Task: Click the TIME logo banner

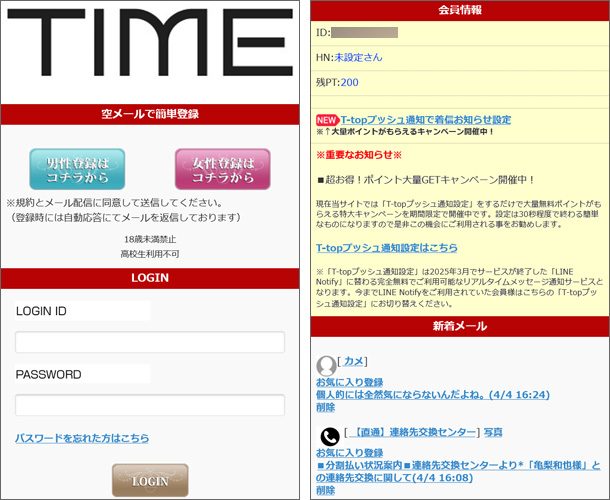Action: click(x=150, y=48)
